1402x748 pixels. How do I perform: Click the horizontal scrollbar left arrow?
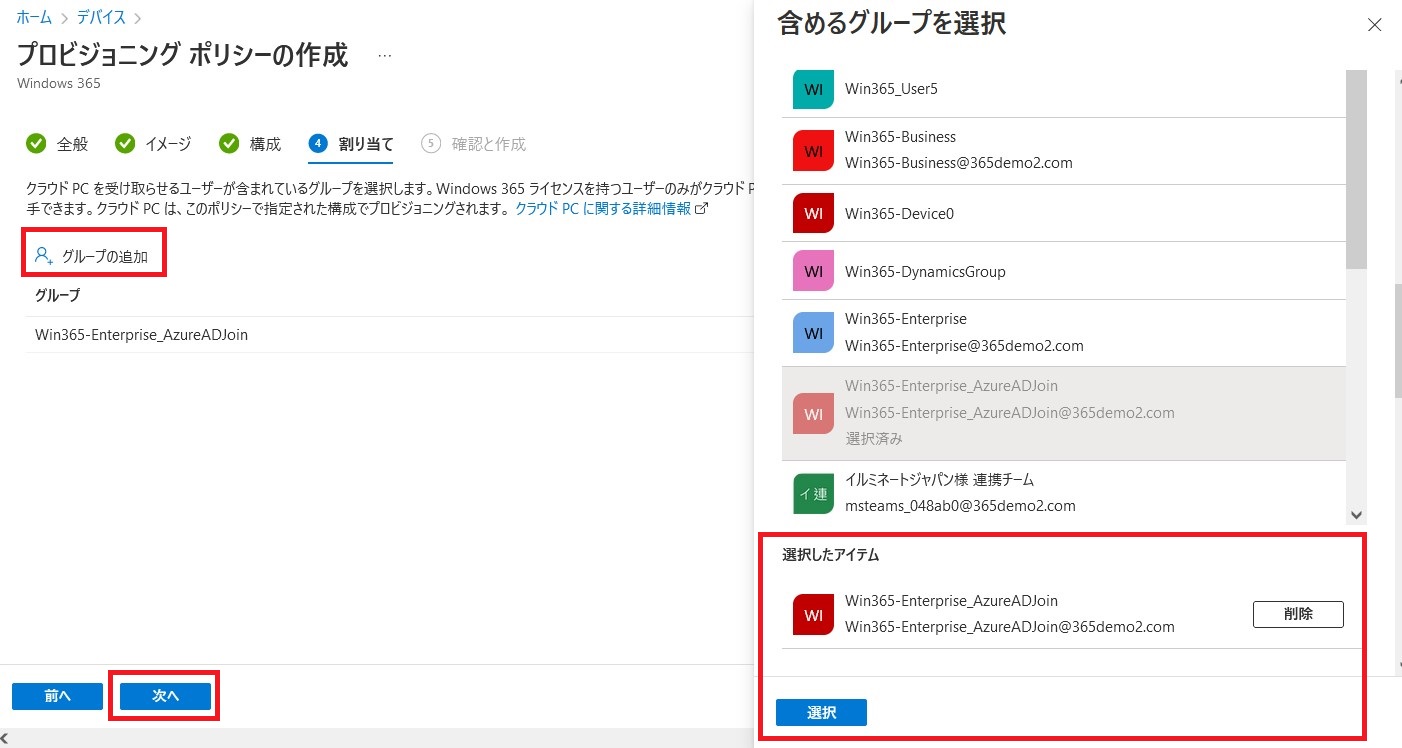point(5,738)
